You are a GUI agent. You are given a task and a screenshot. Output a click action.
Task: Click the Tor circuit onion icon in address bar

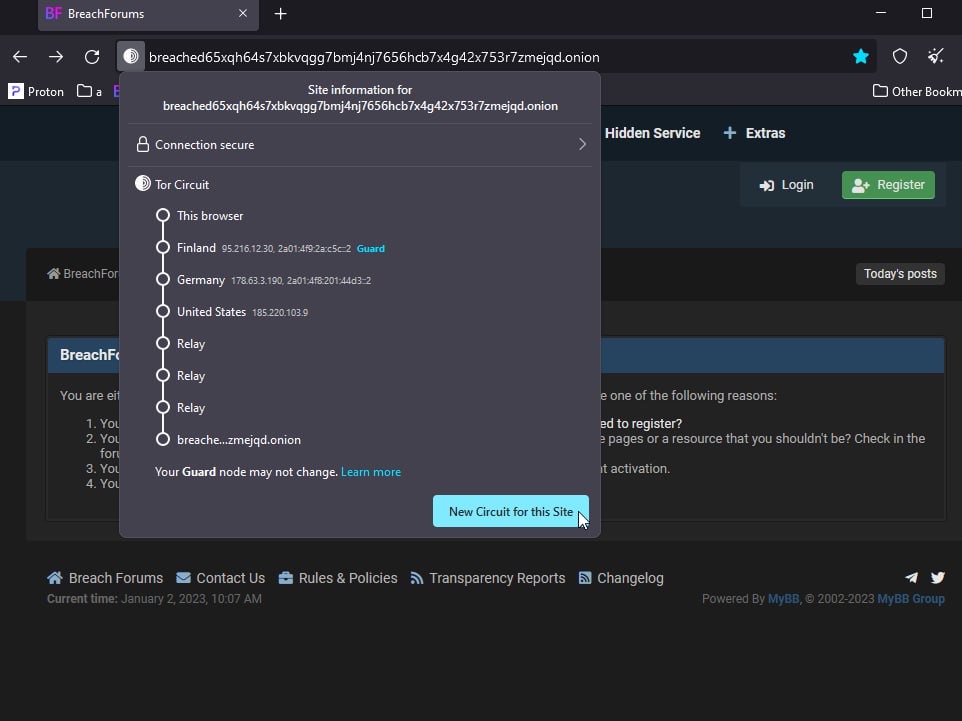[x=131, y=56]
